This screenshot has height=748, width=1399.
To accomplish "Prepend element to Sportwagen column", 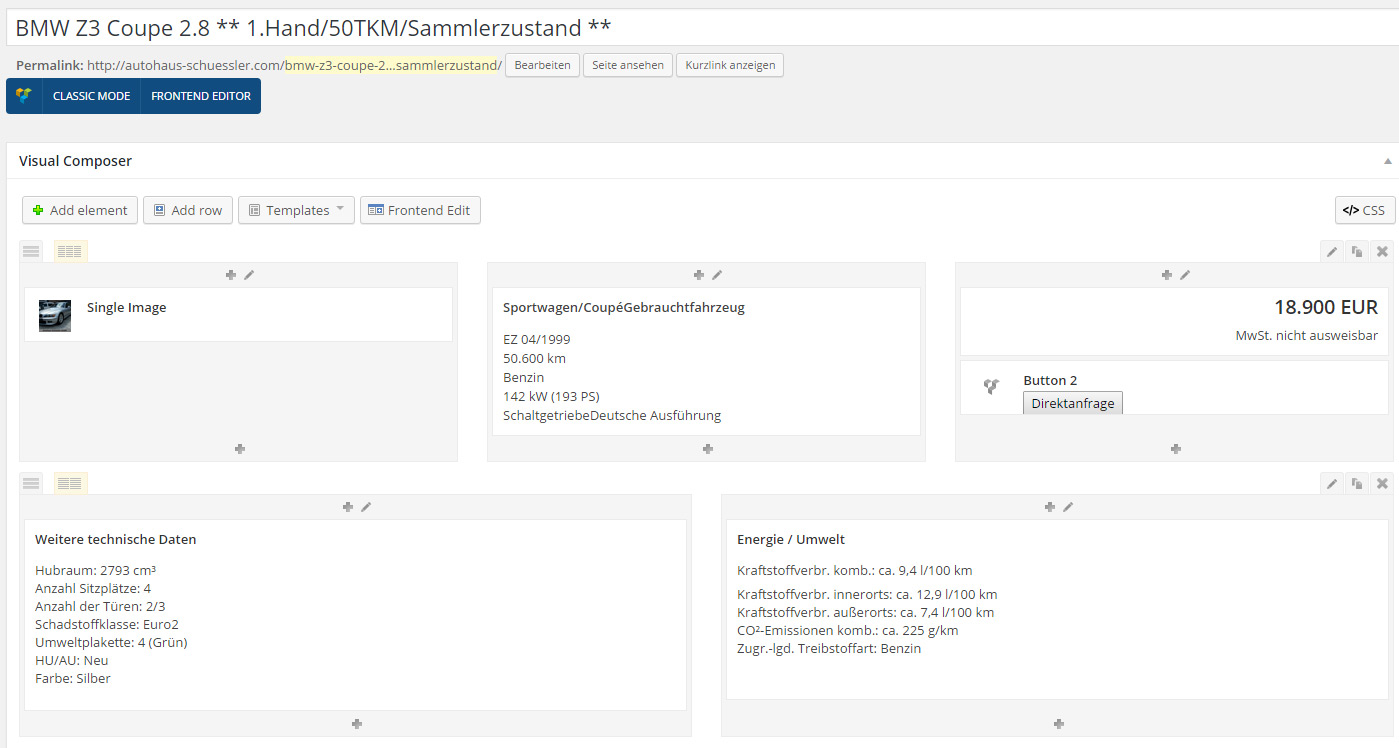I will pos(698,275).
